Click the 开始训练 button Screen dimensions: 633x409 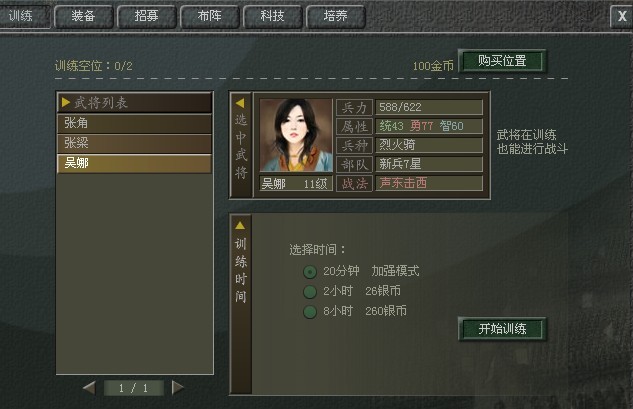[x=502, y=329]
